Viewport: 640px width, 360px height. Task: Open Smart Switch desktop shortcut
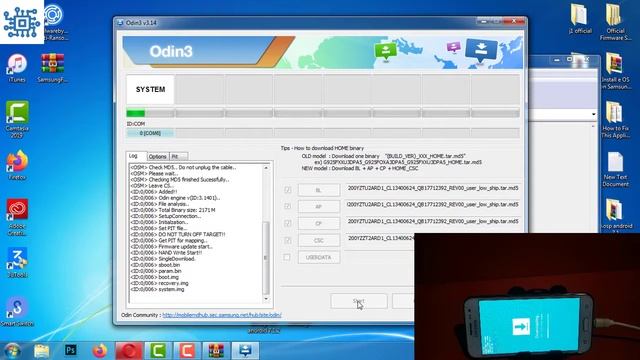tap(17, 312)
